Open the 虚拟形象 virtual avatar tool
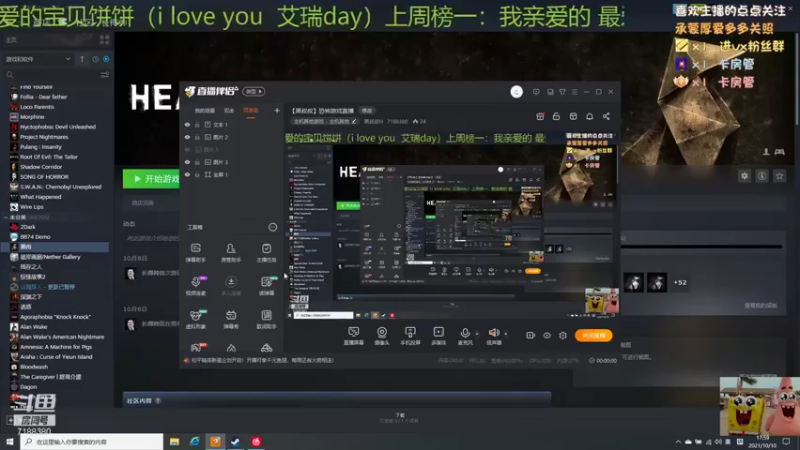This screenshot has height=450, width=800. point(195,319)
